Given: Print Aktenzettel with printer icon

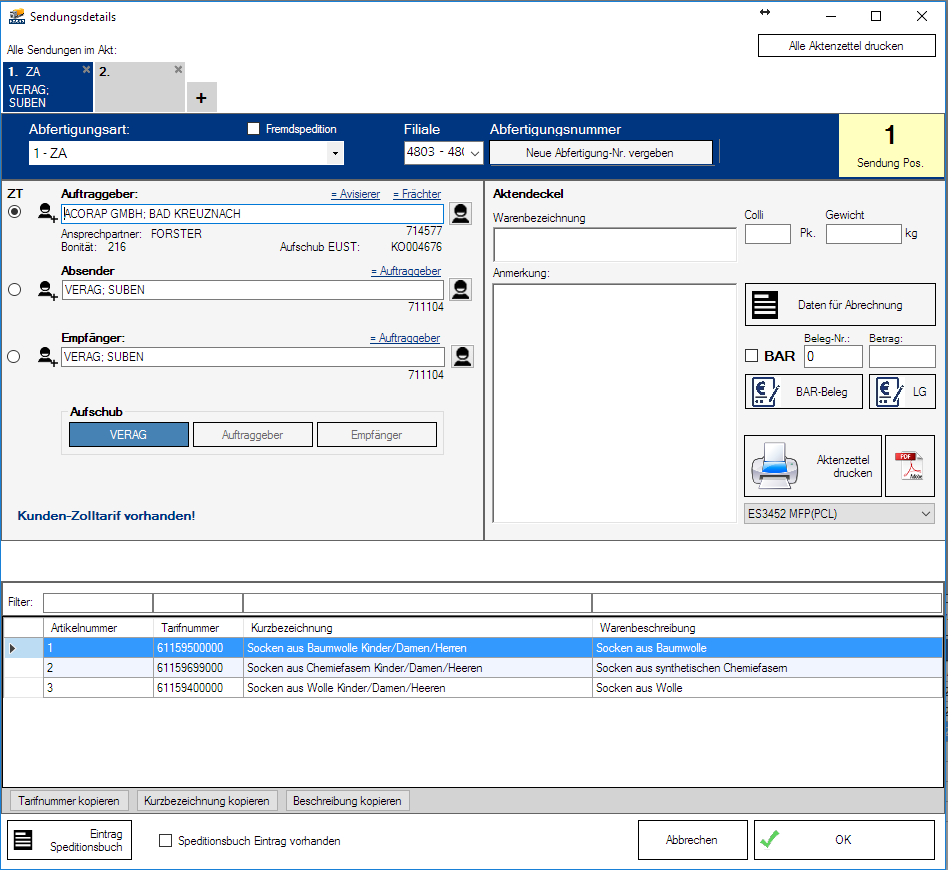Looking at the screenshot, I should click(x=813, y=466).
